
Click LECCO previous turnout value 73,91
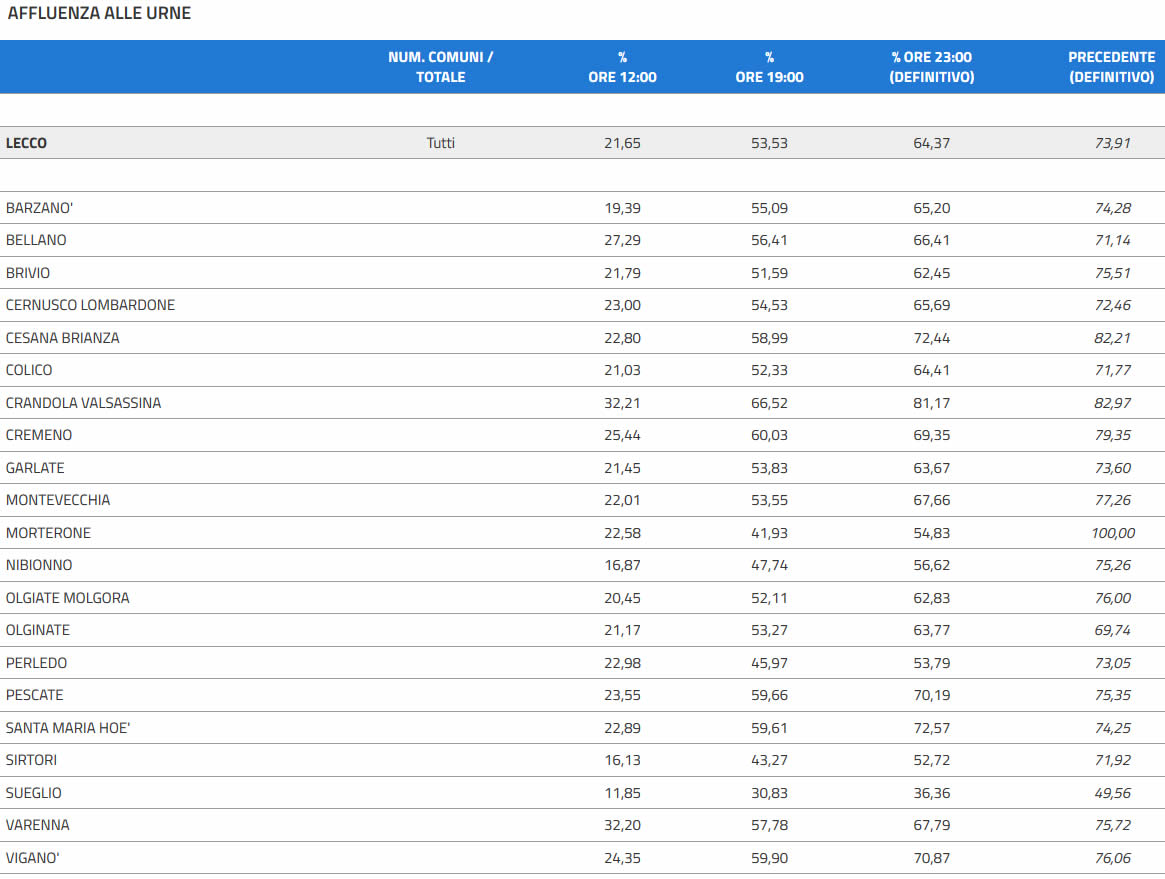(x=1112, y=143)
